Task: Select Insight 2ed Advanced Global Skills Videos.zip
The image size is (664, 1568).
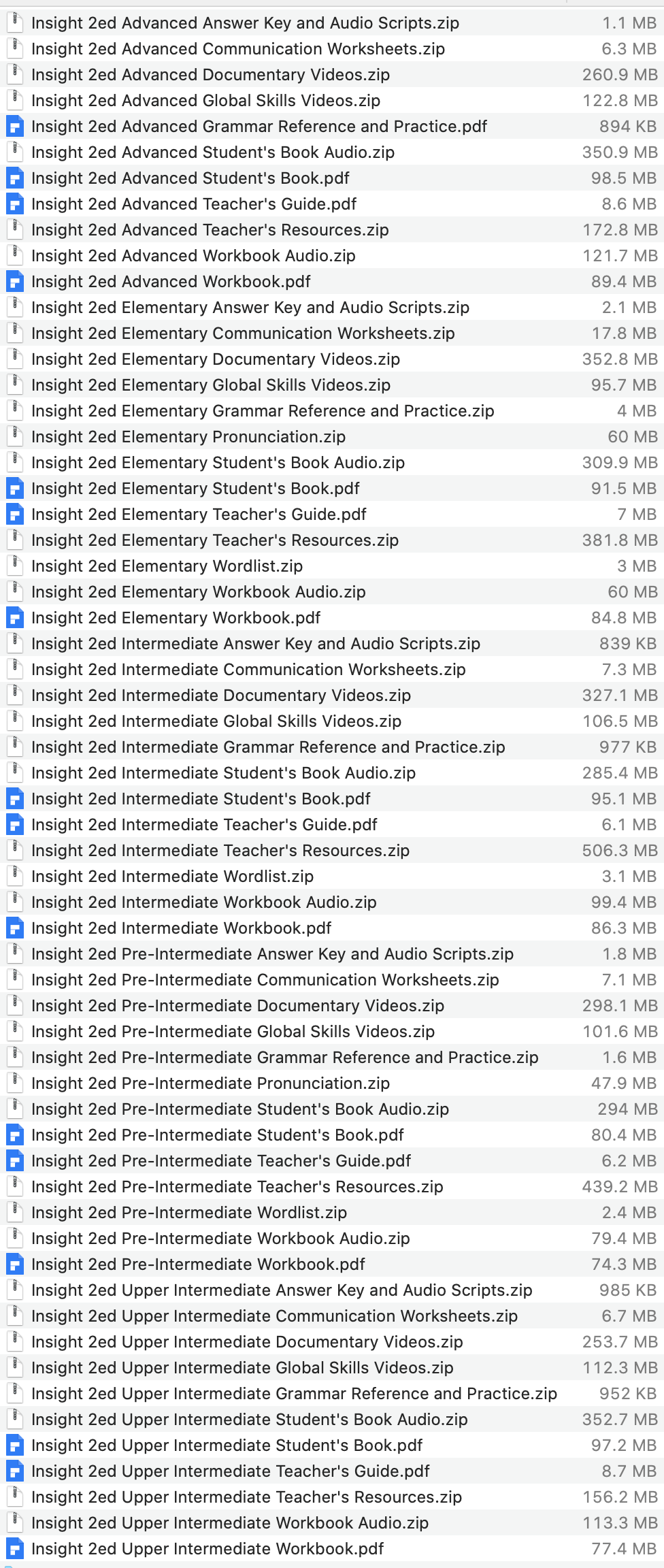Action: click(332, 100)
